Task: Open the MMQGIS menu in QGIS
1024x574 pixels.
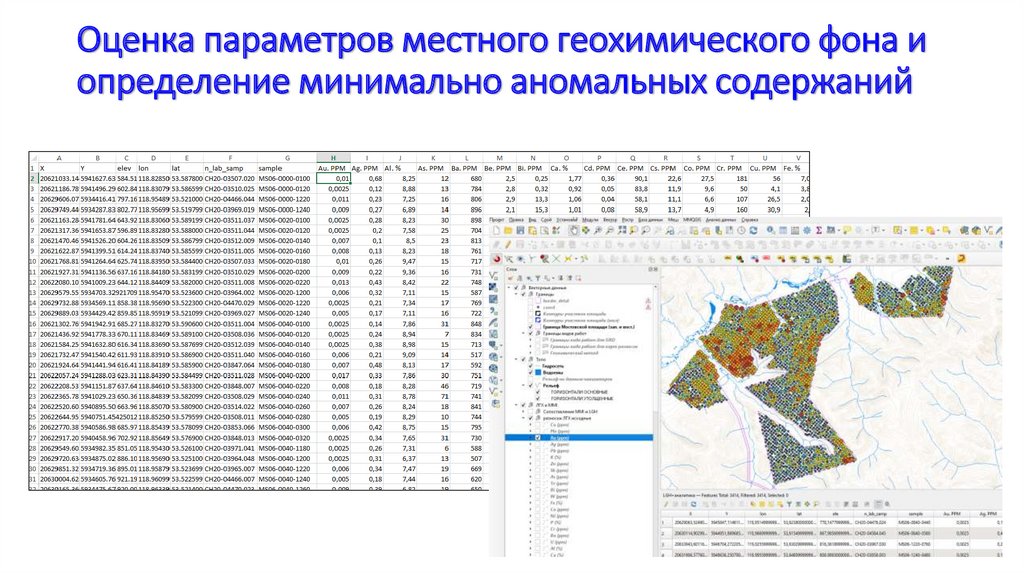Action: (x=692, y=221)
